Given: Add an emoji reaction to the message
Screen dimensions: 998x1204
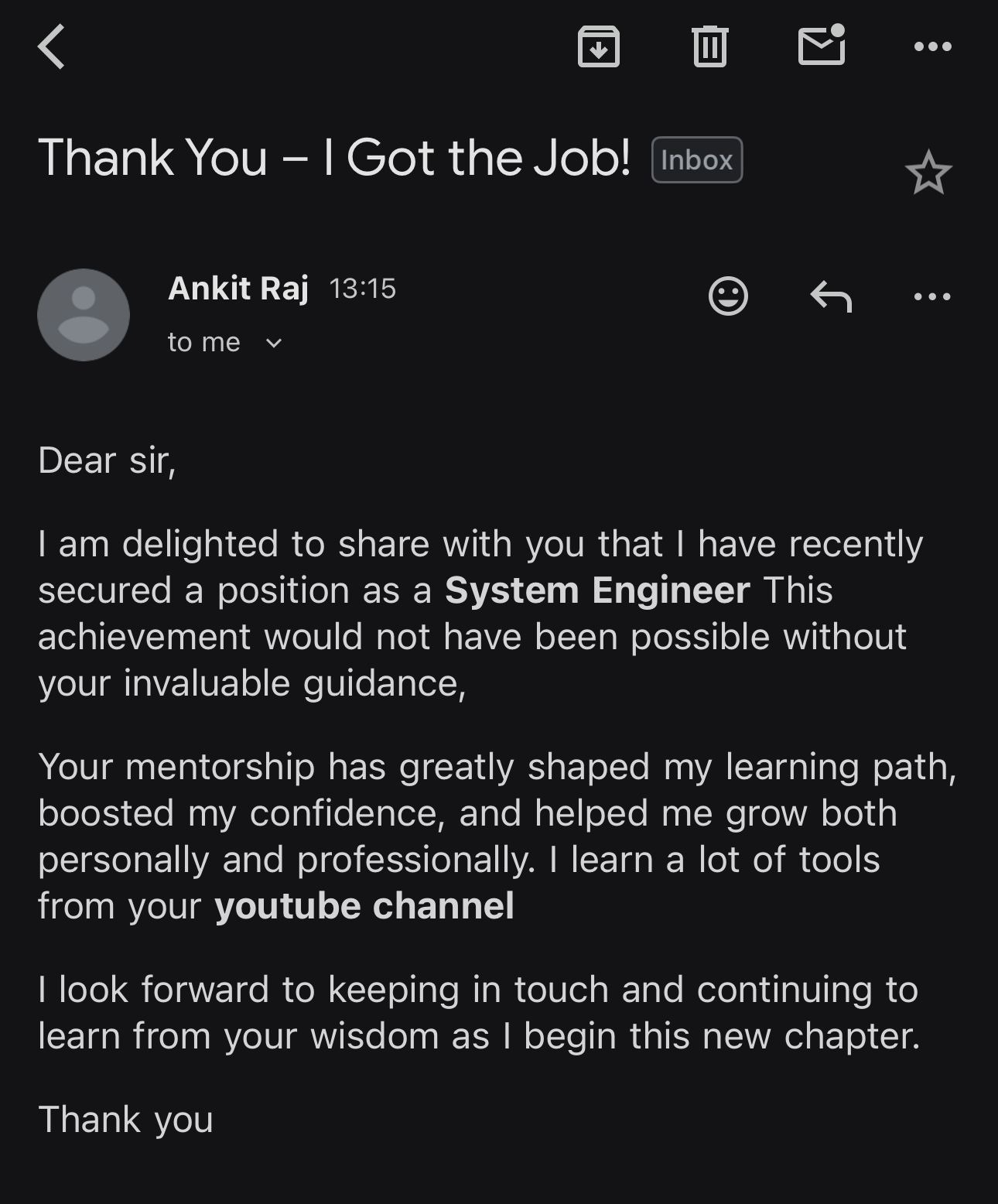Looking at the screenshot, I should pyautogui.click(x=728, y=296).
